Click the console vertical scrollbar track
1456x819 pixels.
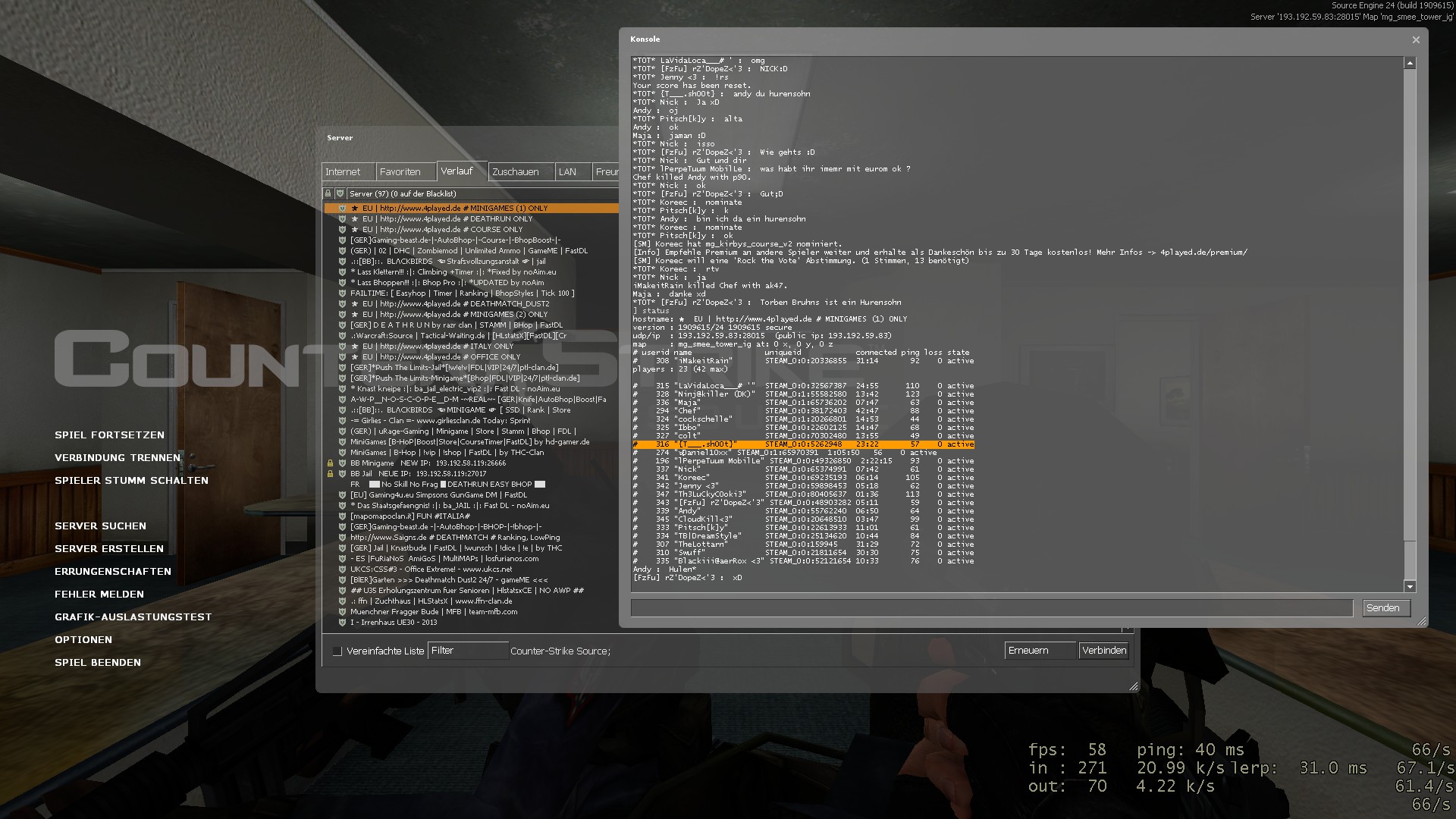[1410, 303]
